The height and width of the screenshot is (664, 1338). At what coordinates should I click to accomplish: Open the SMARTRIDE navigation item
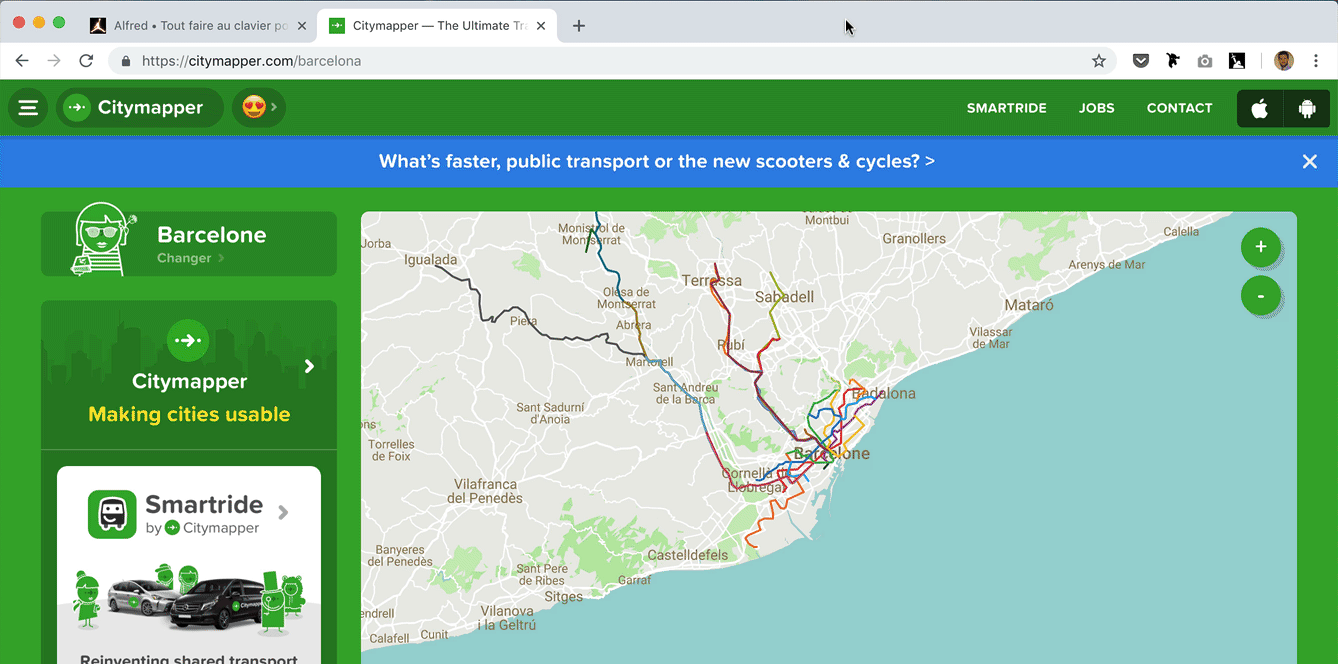(x=1006, y=108)
